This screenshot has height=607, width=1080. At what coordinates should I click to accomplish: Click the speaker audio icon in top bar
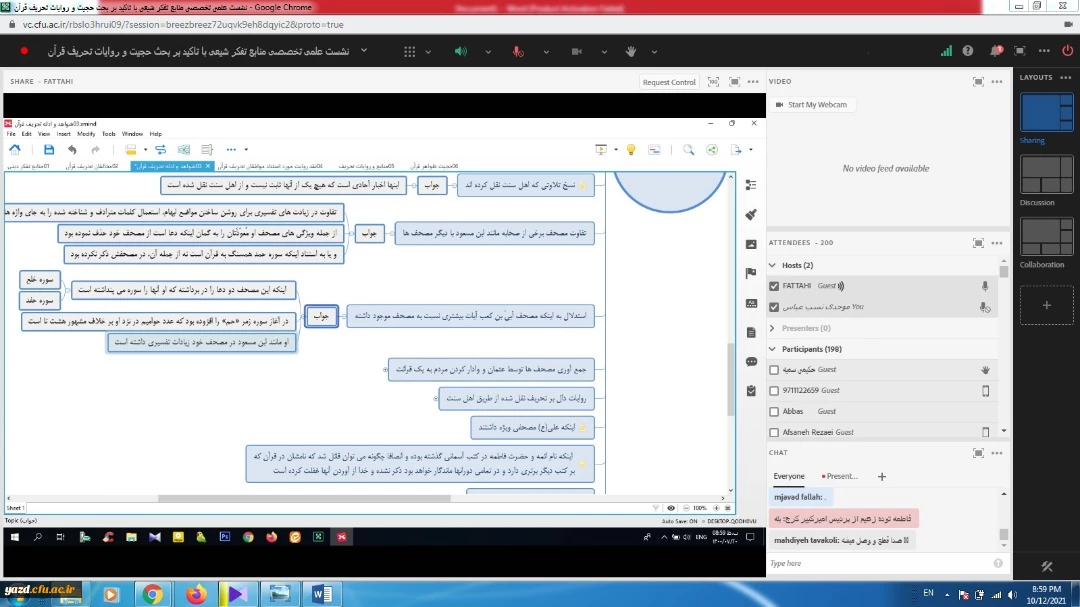pyautogui.click(x=460, y=51)
